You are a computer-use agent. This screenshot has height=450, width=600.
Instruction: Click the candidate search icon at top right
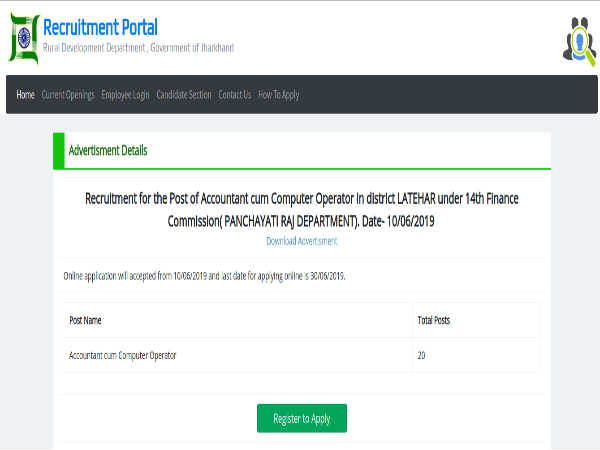point(579,40)
